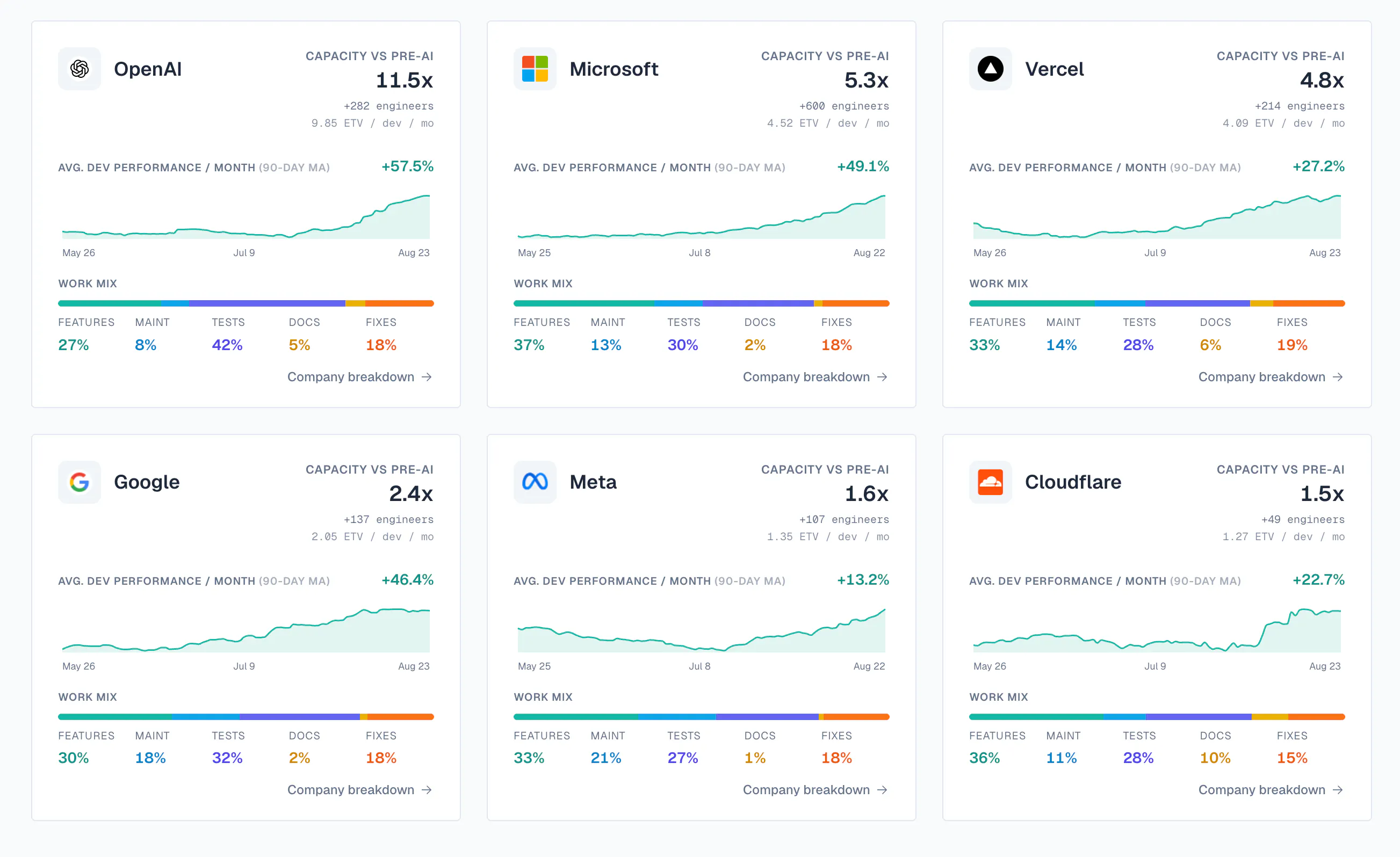
Task: Click the teal Features segment in OpenAI's work mix bar
Action: point(109,303)
